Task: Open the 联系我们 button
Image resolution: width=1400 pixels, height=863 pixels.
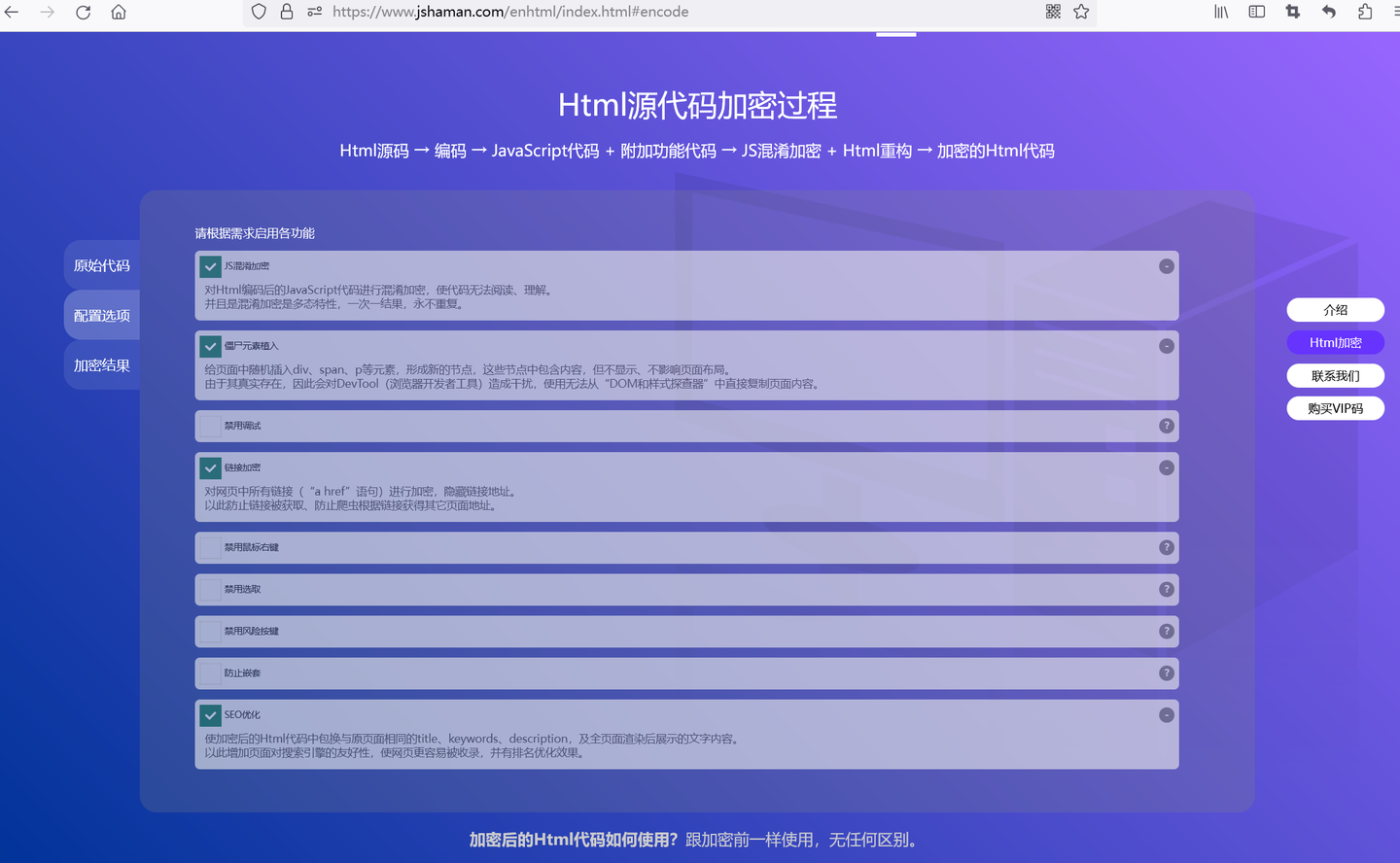Action: point(1335,376)
